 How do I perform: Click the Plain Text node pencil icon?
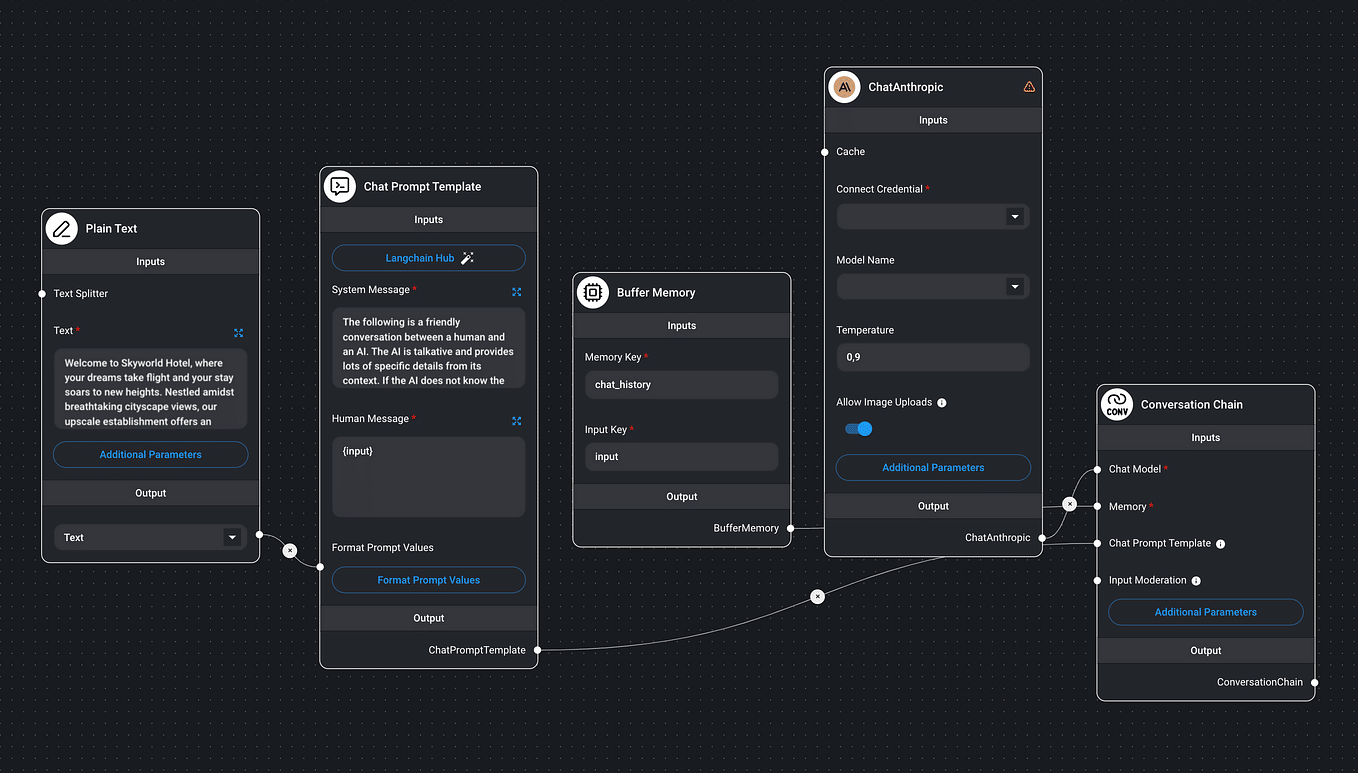[62, 229]
